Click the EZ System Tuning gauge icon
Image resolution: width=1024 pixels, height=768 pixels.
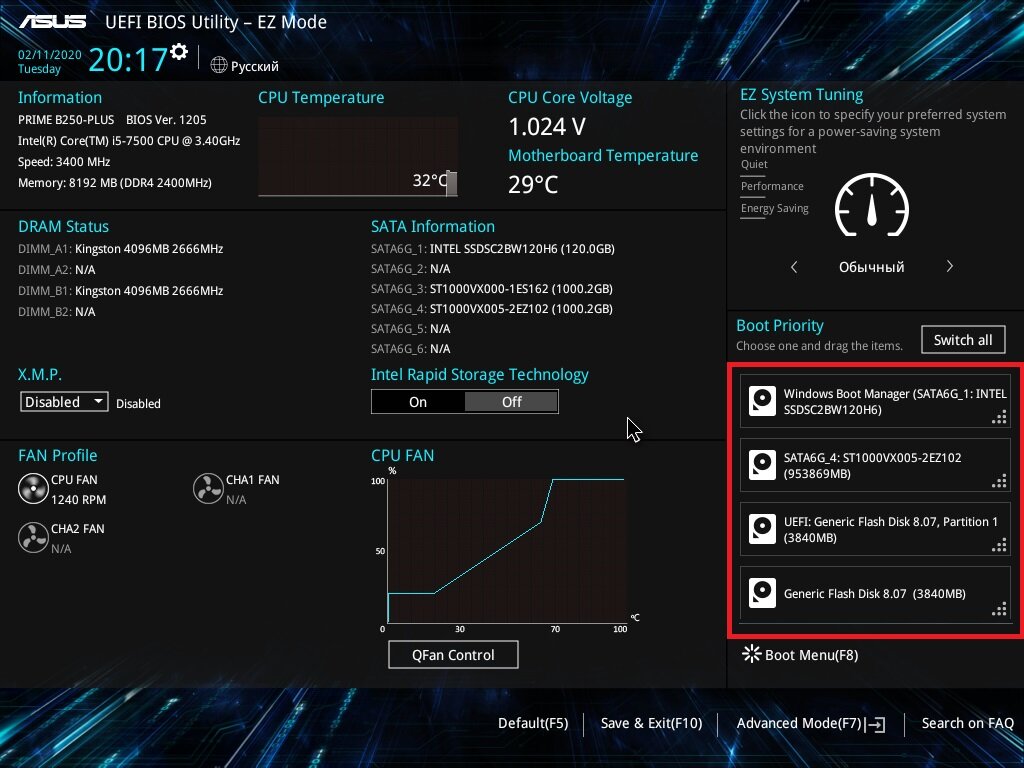point(871,205)
